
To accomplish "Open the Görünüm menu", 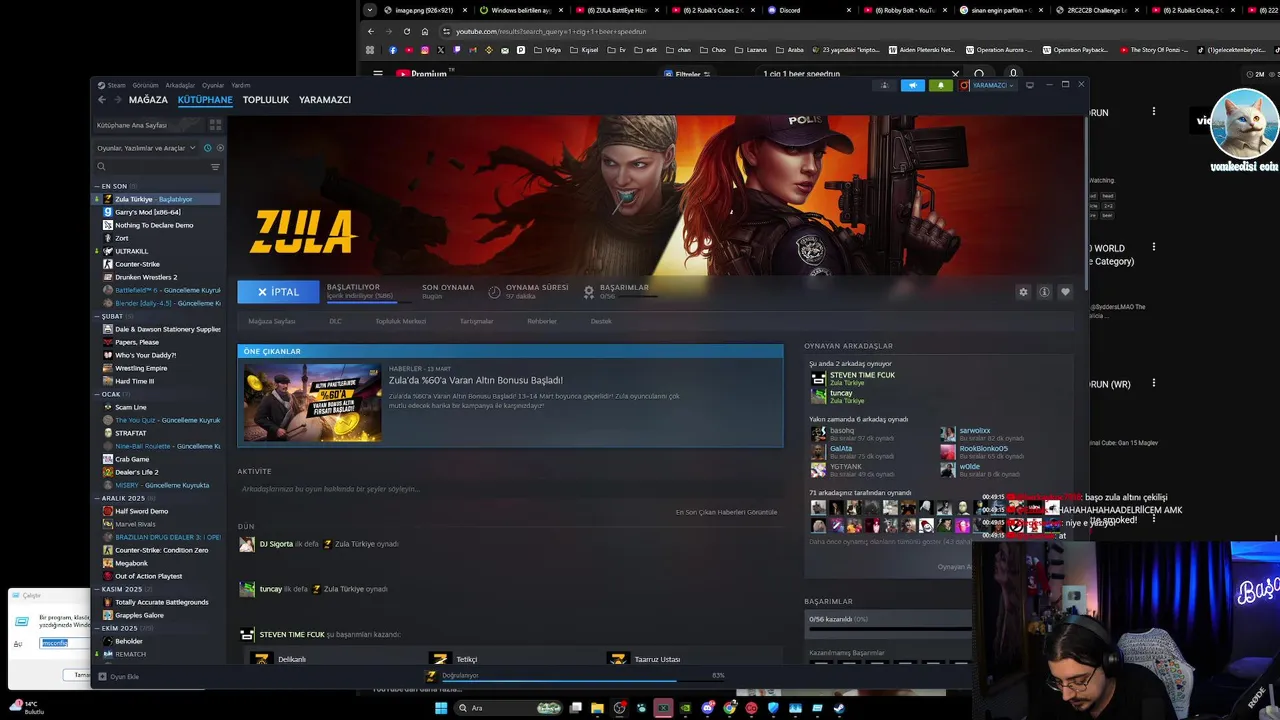I will pyautogui.click(x=146, y=85).
